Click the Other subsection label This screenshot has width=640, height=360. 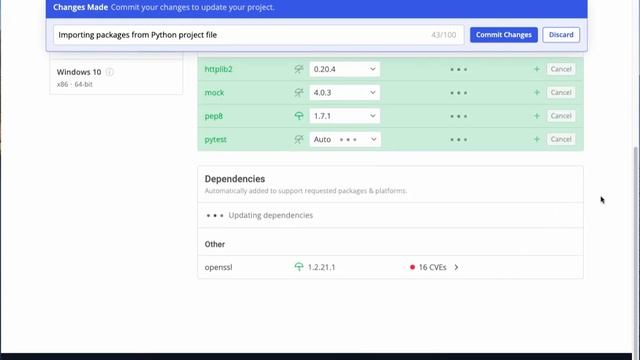(x=215, y=244)
